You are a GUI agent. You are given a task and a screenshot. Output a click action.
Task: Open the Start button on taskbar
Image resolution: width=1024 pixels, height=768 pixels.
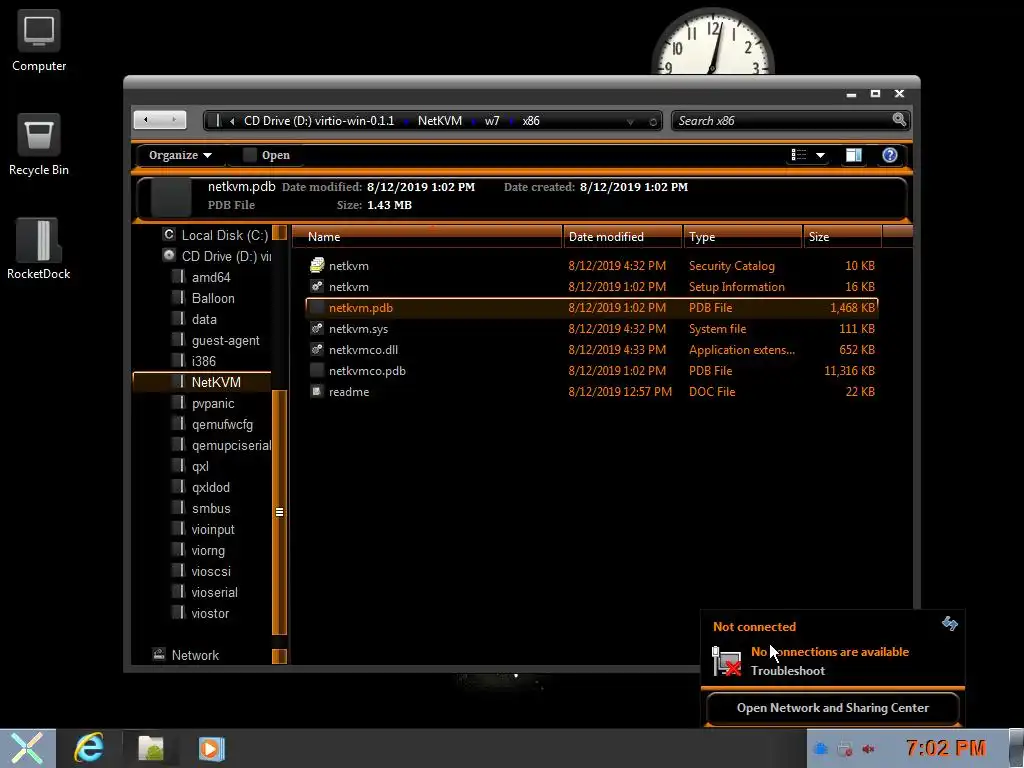27,748
